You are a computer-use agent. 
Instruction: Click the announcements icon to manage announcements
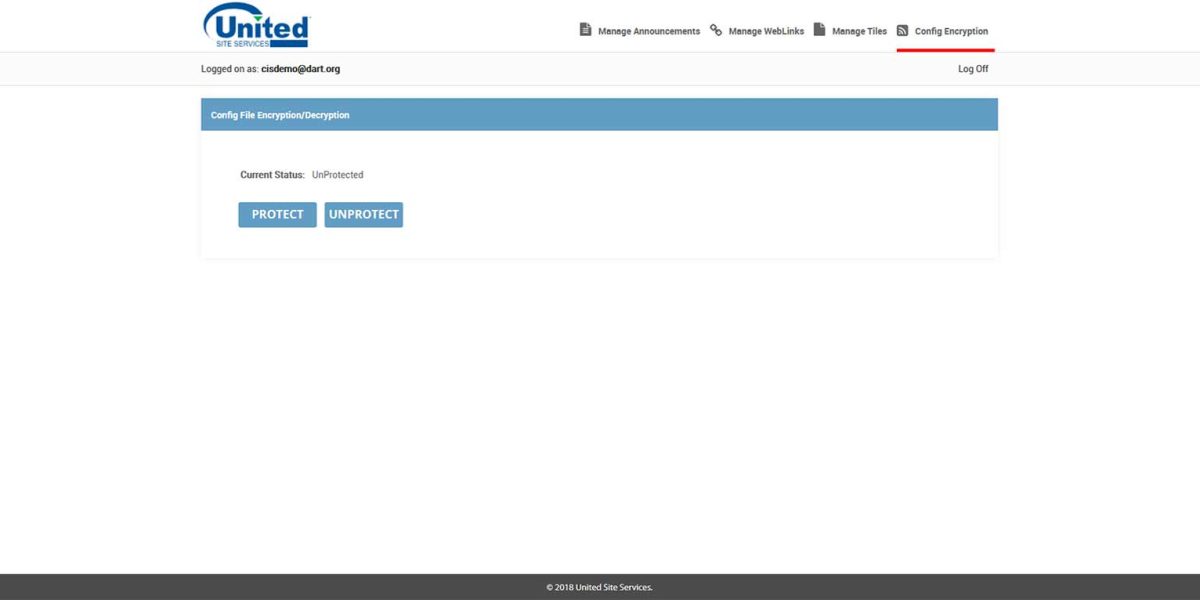tap(585, 29)
